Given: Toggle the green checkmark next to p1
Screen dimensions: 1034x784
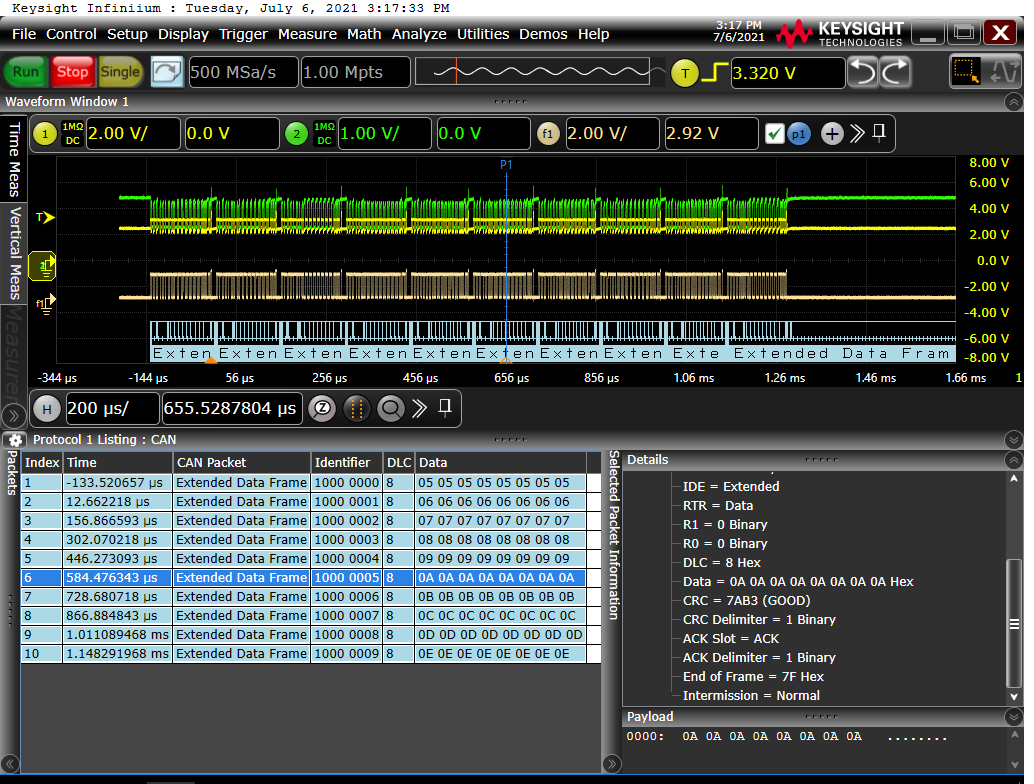Looking at the screenshot, I should (774, 135).
